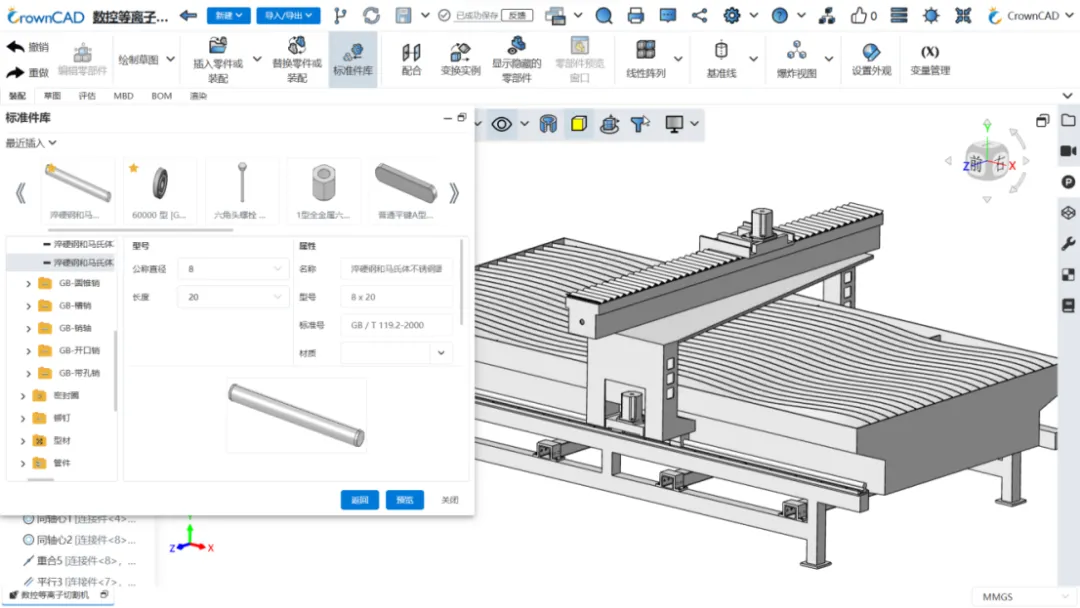Click the blue 预览 button

pos(404,500)
